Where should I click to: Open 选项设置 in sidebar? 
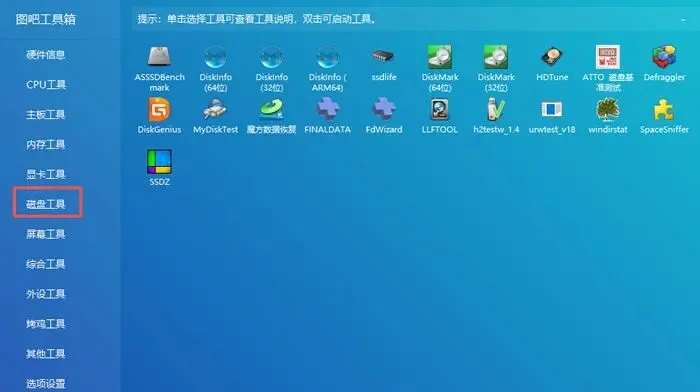tap(46, 384)
